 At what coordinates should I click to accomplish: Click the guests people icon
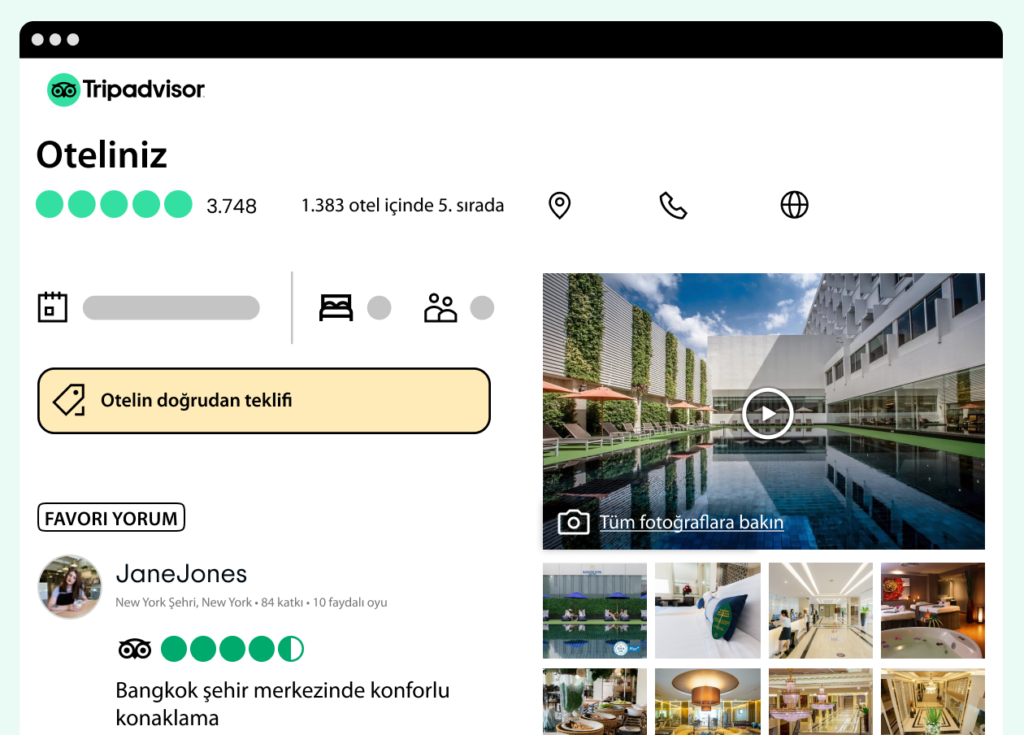441,308
